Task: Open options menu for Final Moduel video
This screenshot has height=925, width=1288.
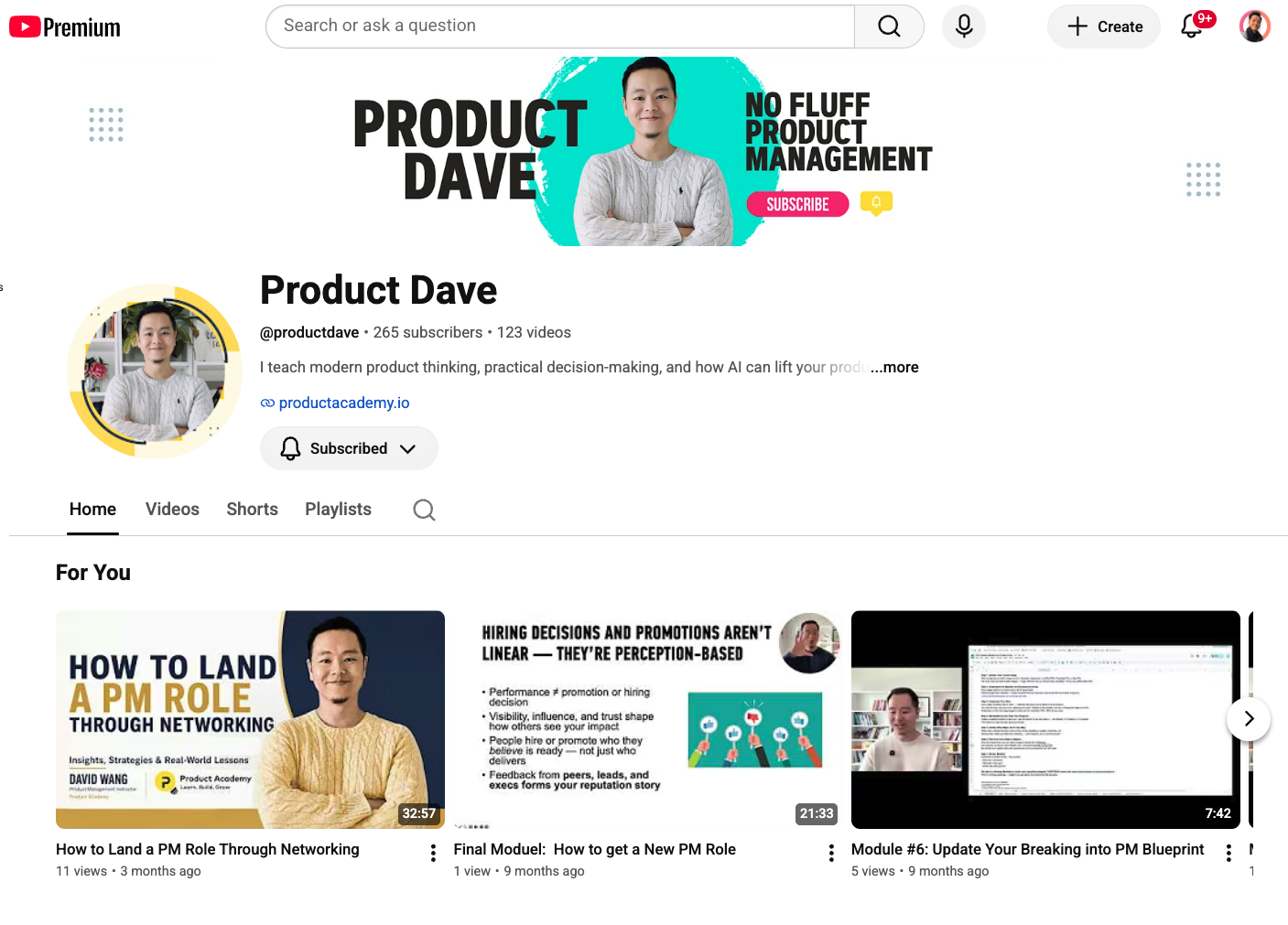Action: click(831, 853)
